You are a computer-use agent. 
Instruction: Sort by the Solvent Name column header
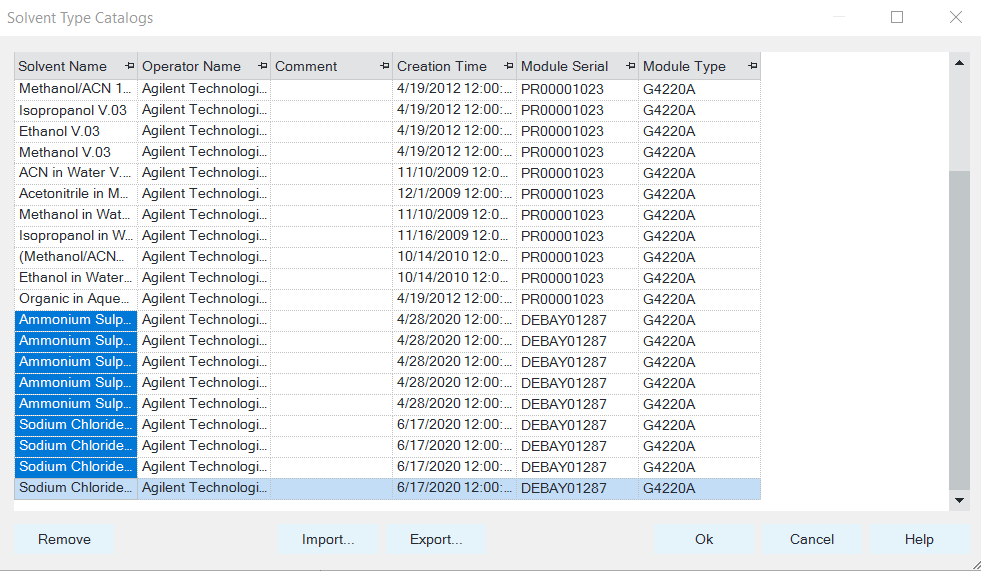63,66
